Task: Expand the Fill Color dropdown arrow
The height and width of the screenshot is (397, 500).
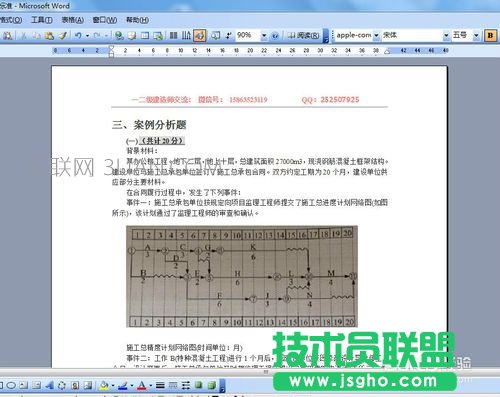Action: [113, 386]
